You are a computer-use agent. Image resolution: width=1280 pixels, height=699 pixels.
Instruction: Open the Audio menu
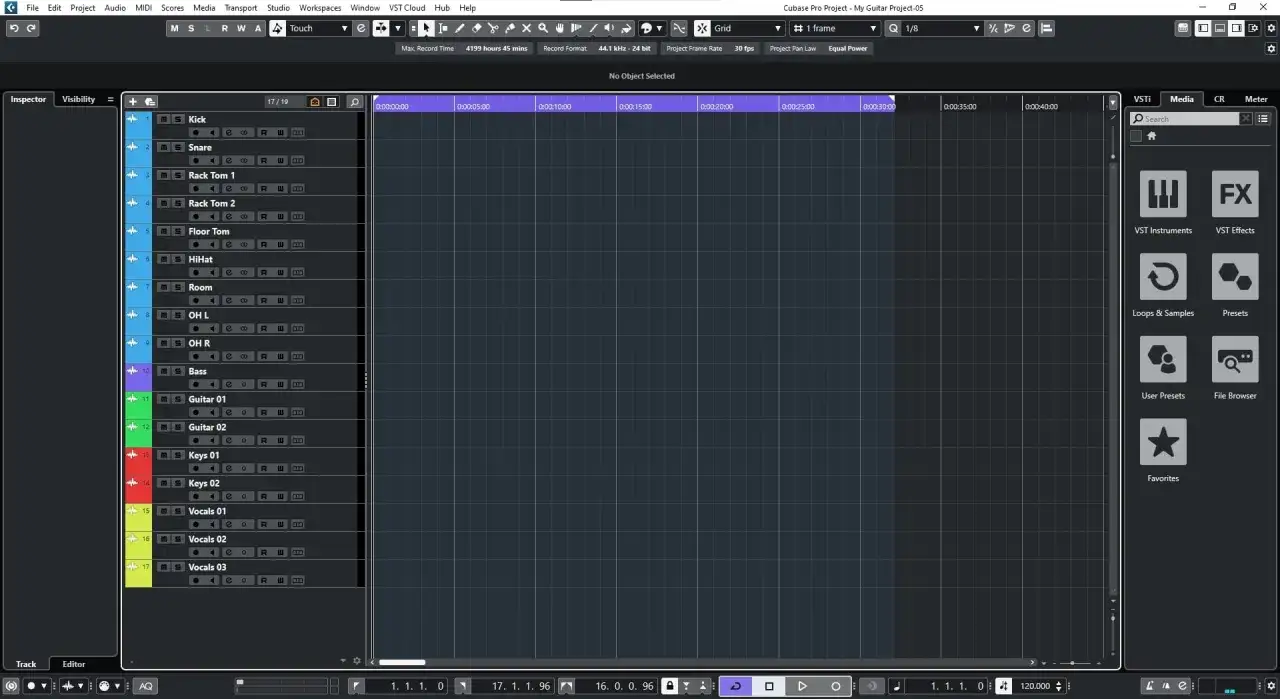pyautogui.click(x=115, y=7)
